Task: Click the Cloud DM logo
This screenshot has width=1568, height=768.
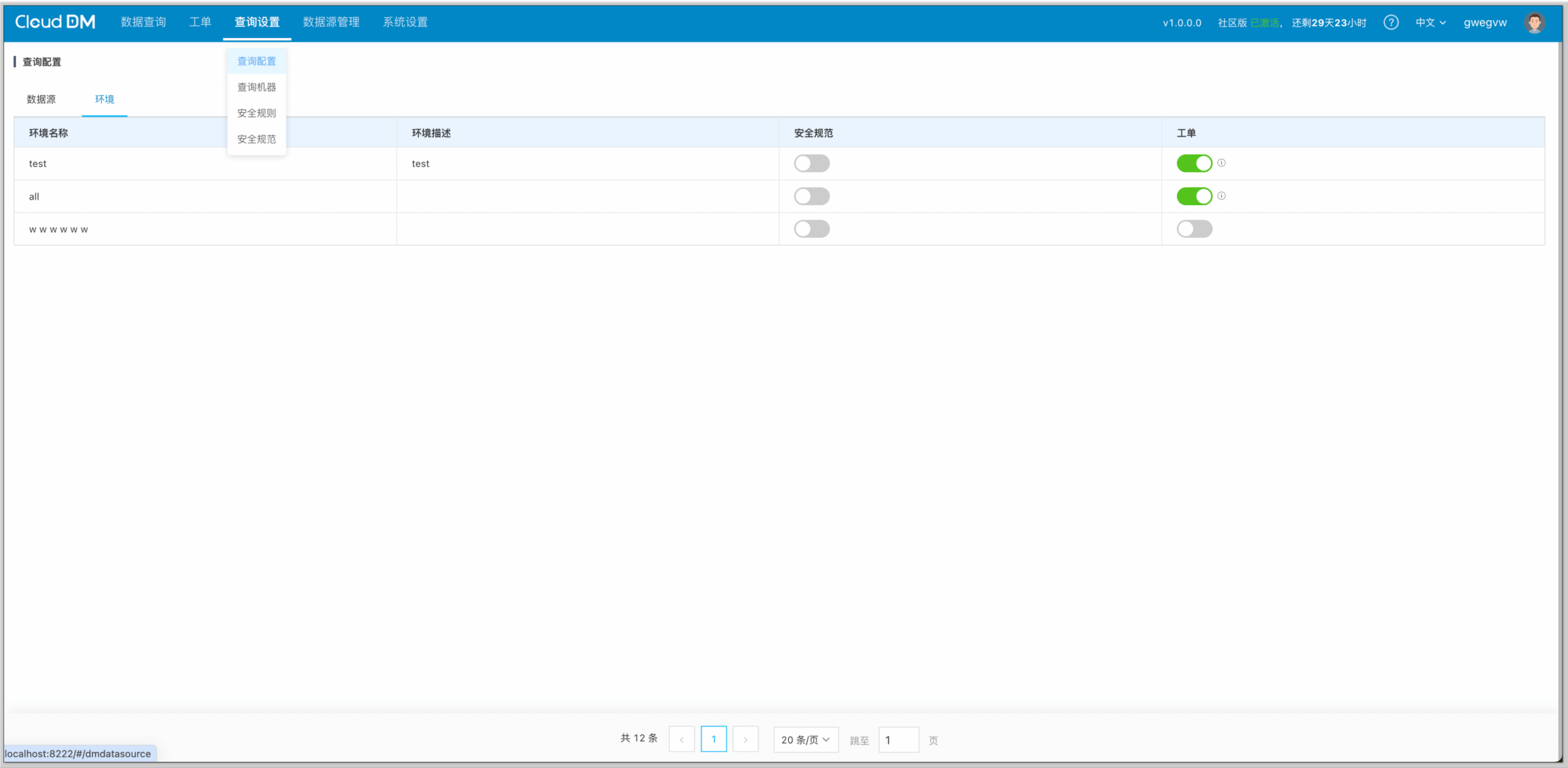Action: click(x=55, y=22)
